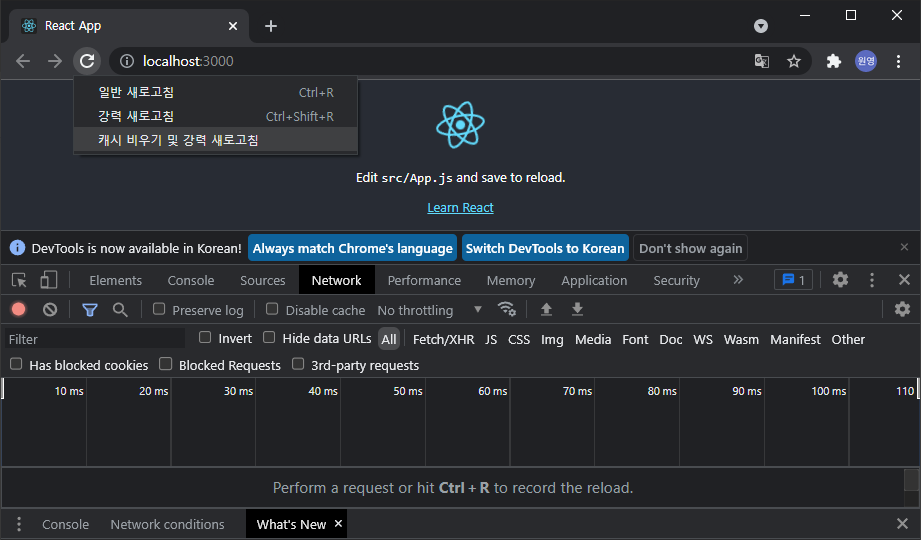Switch to the Sources tab

pos(263,280)
